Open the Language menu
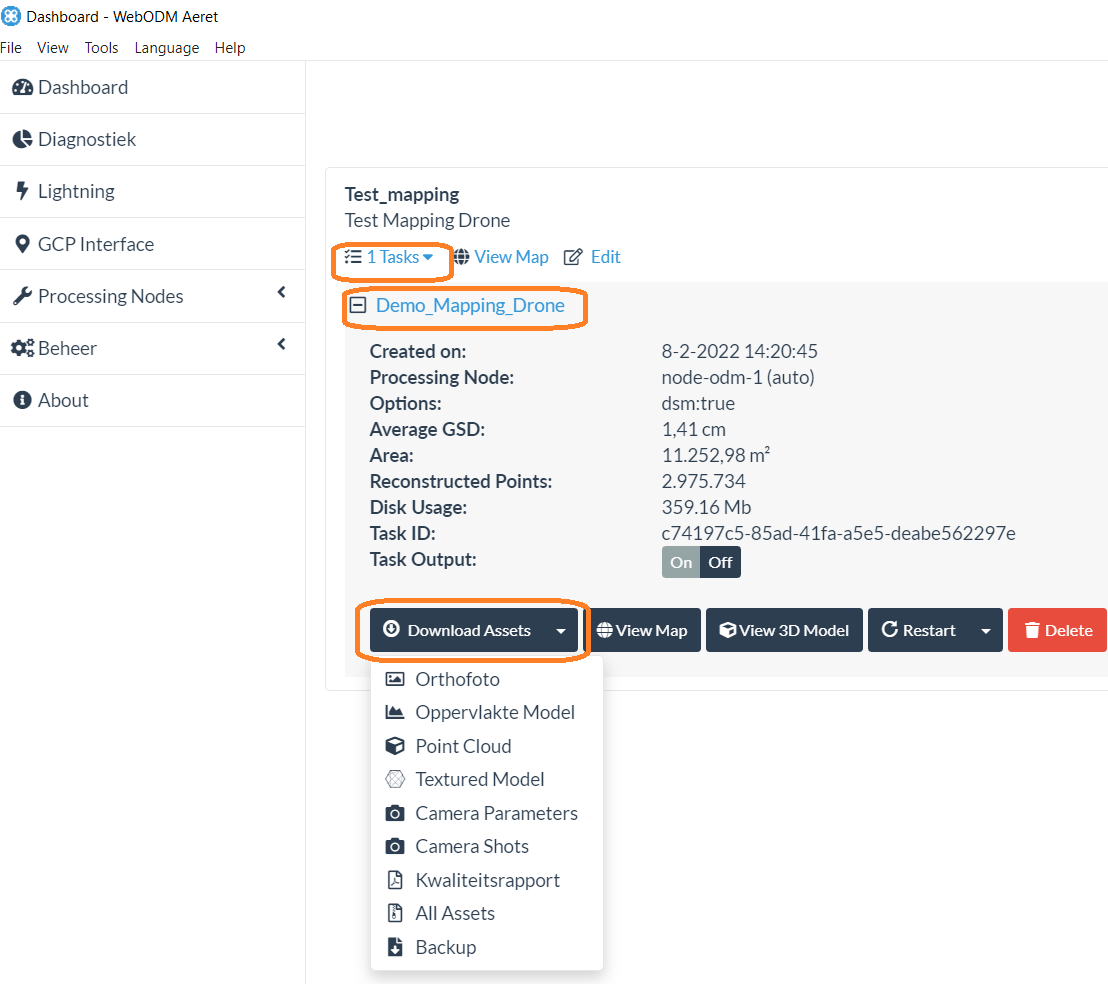This screenshot has width=1108, height=984. click(166, 47)
